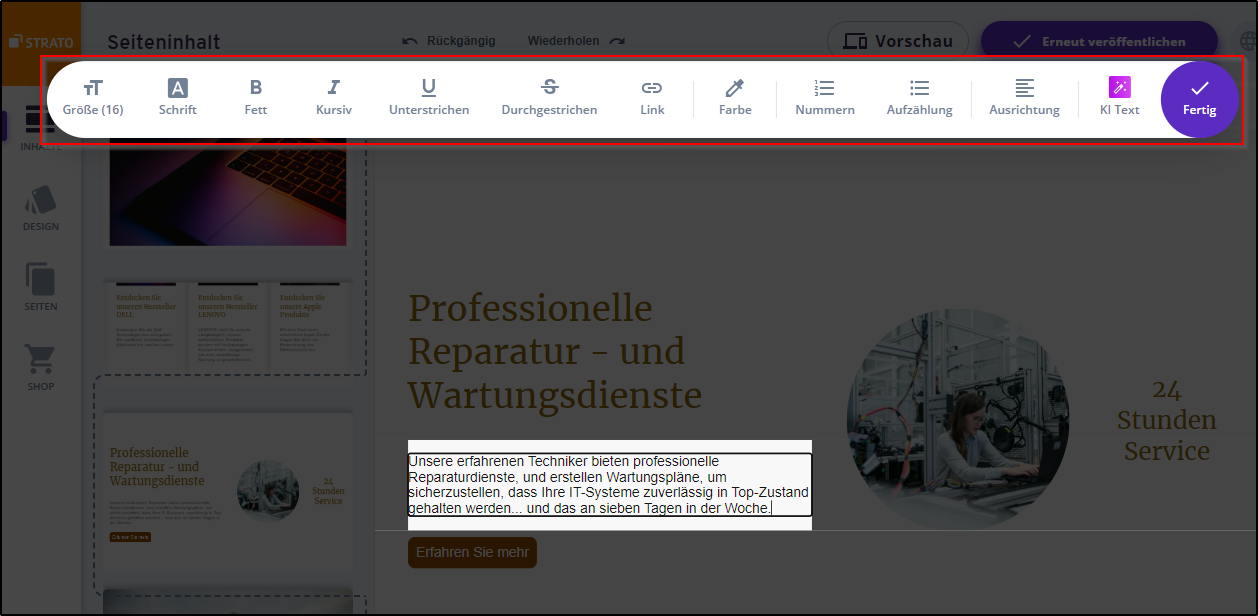Apply strikethrough with Durchgestrichen icon
This screenshot has height=616, width=1258.
click(549, 97)
